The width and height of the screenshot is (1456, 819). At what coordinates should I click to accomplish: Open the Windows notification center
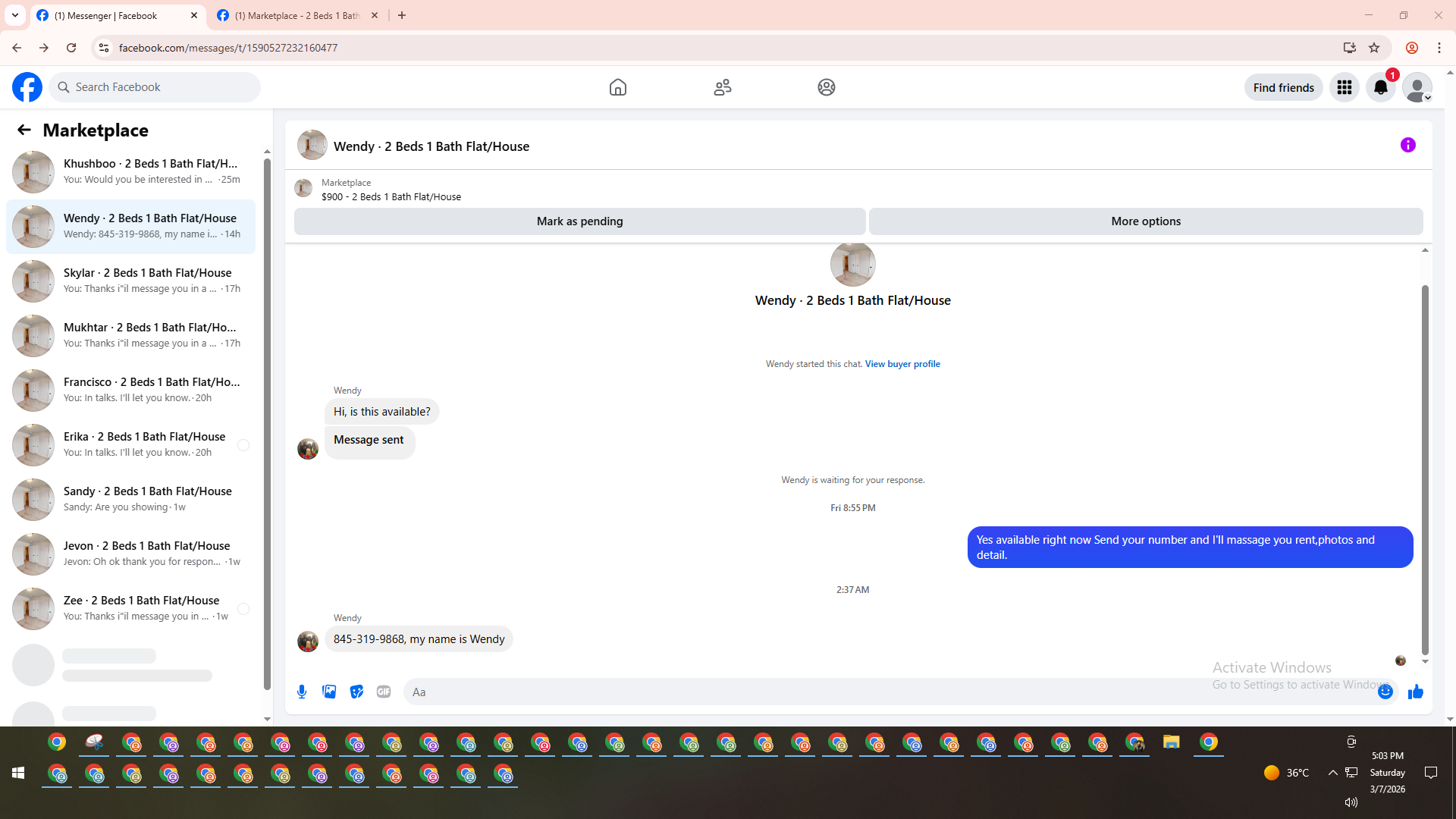1431,773
